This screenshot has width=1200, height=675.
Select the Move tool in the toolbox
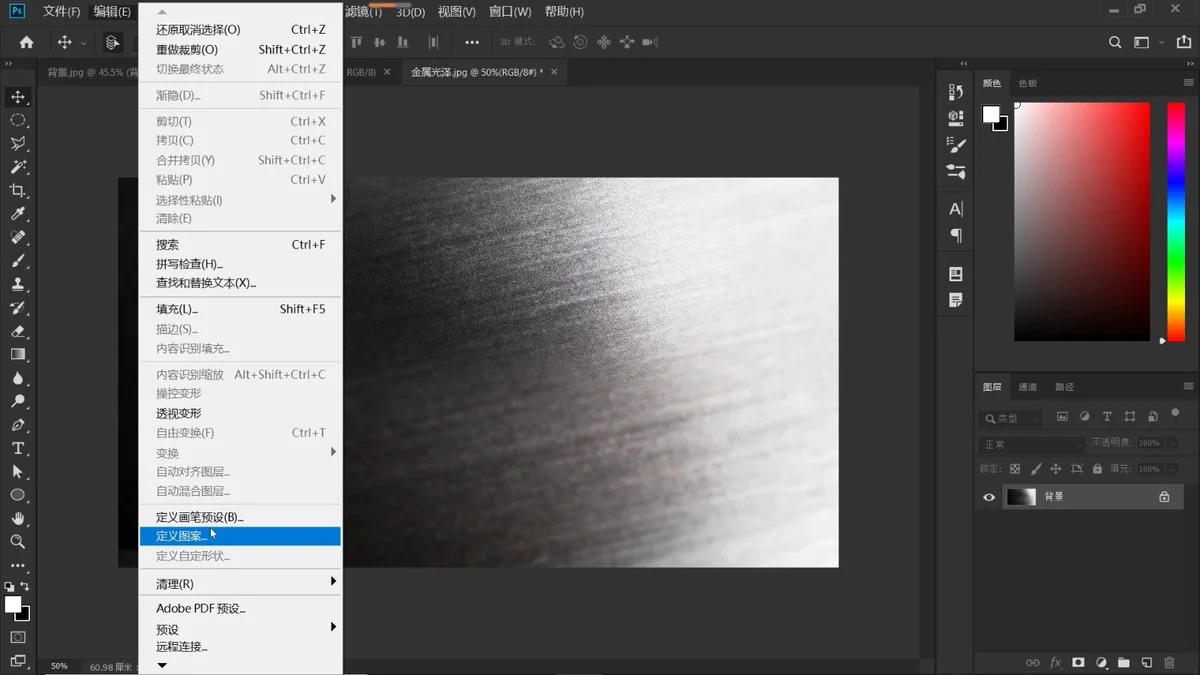click(18, 97)
